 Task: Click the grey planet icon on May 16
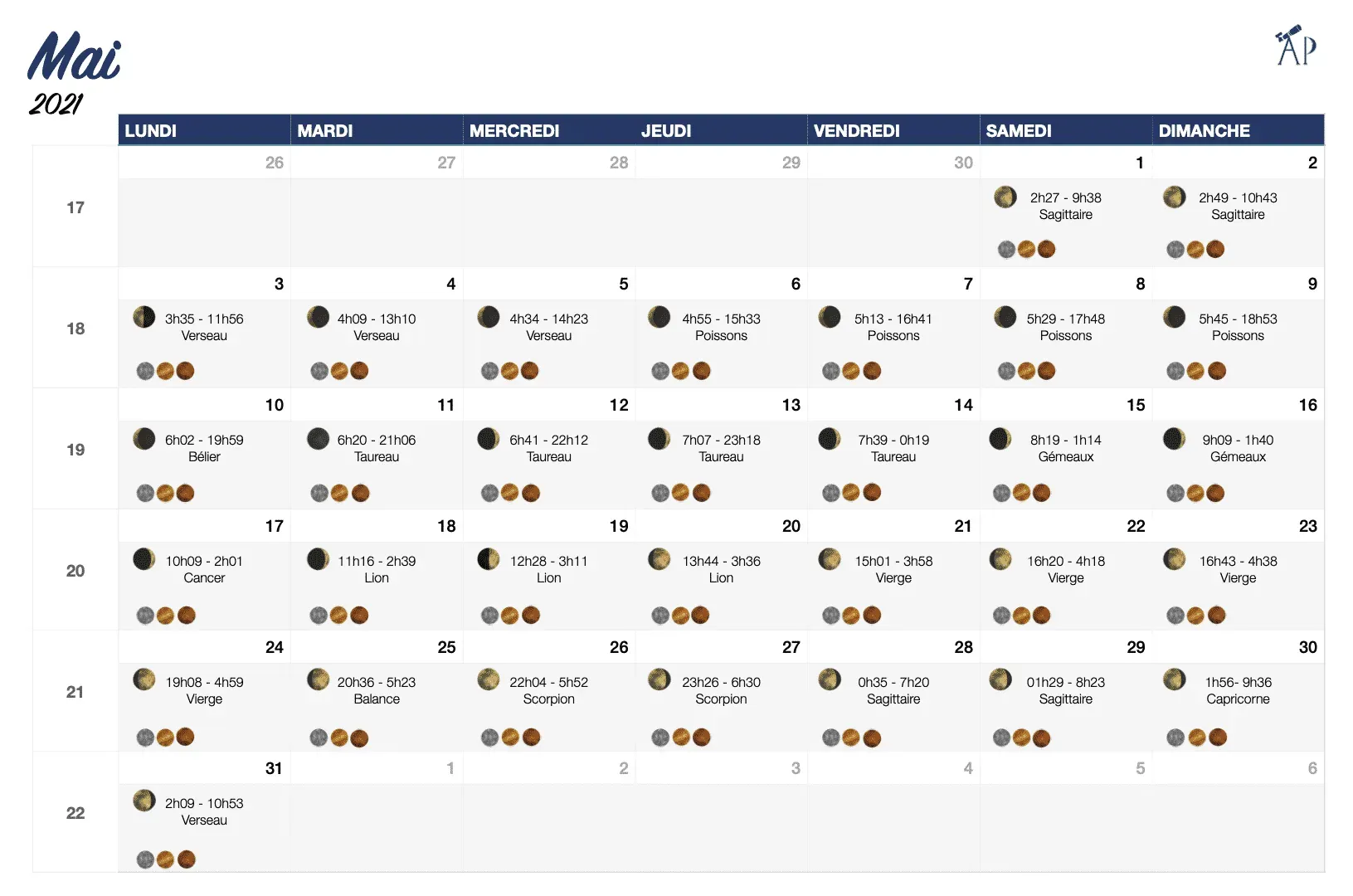1175,494
